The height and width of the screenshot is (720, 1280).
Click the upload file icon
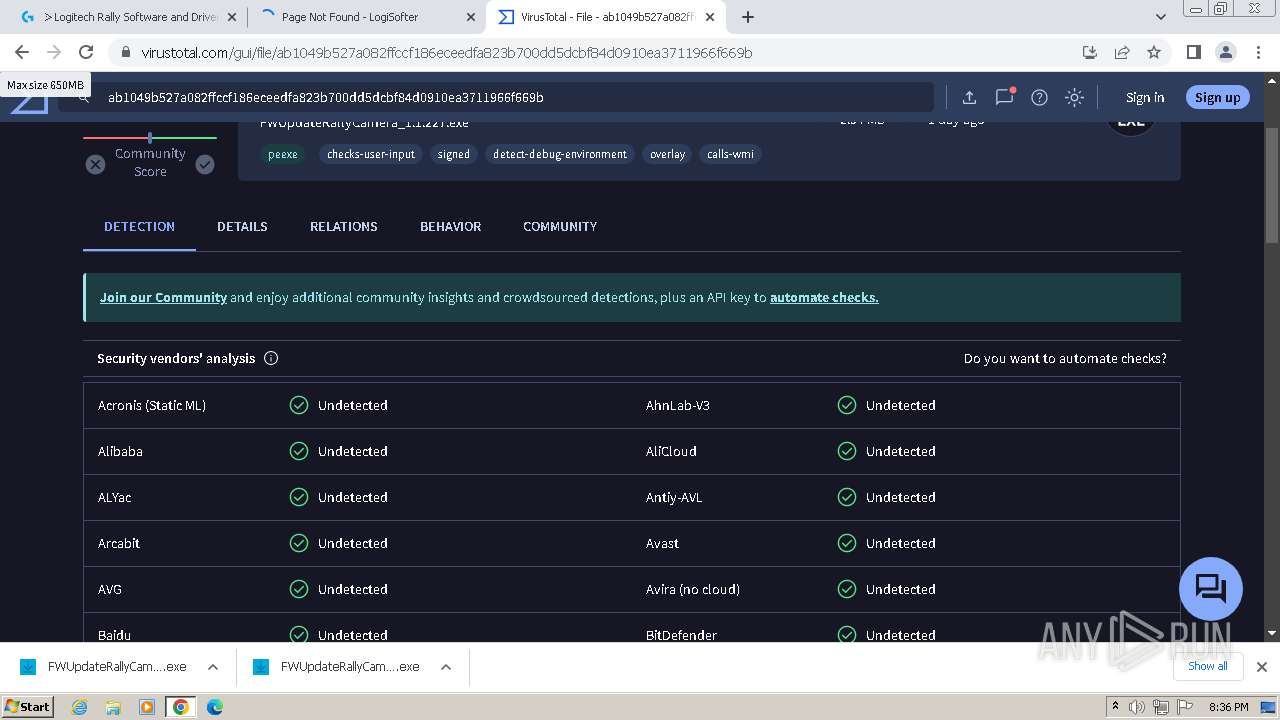tap(969, 97)
